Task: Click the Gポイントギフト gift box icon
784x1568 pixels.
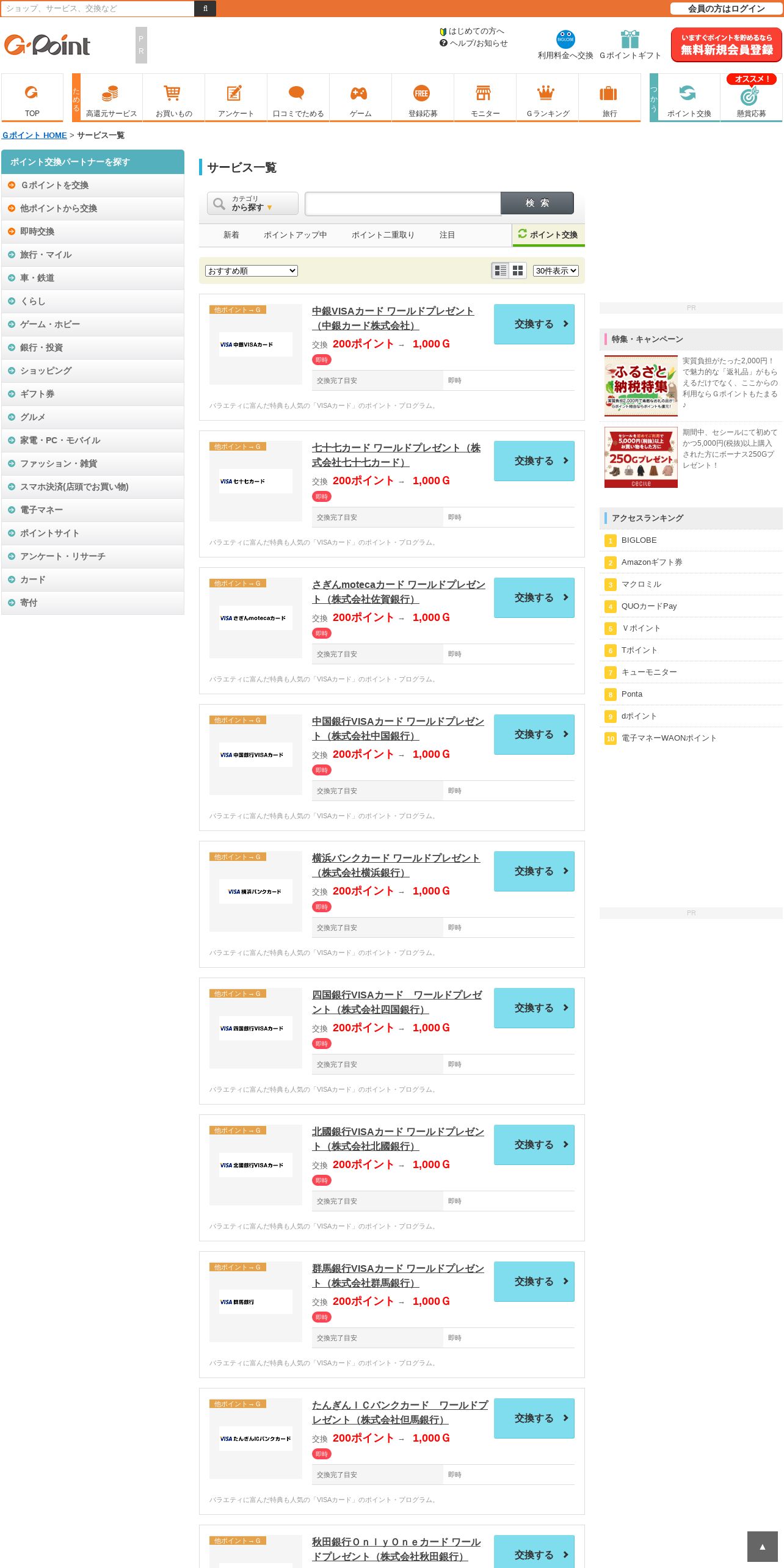Action: [x=630, y=39]
